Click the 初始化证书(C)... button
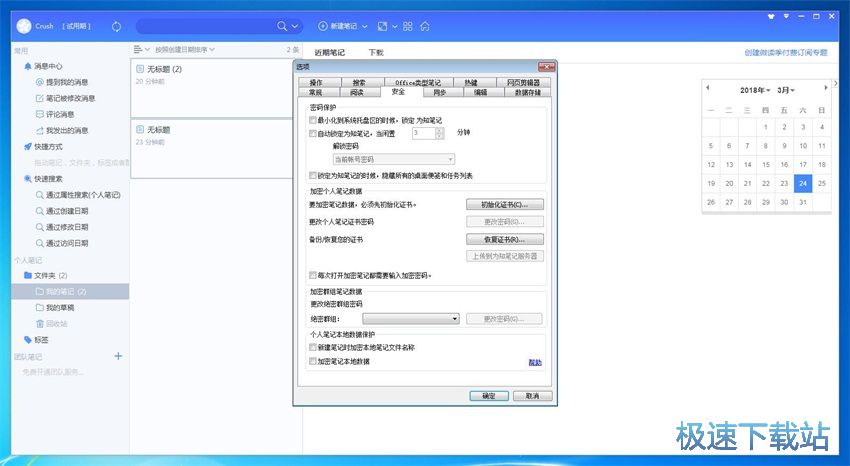The image size is (850, 466). click(x=505, y=204)
